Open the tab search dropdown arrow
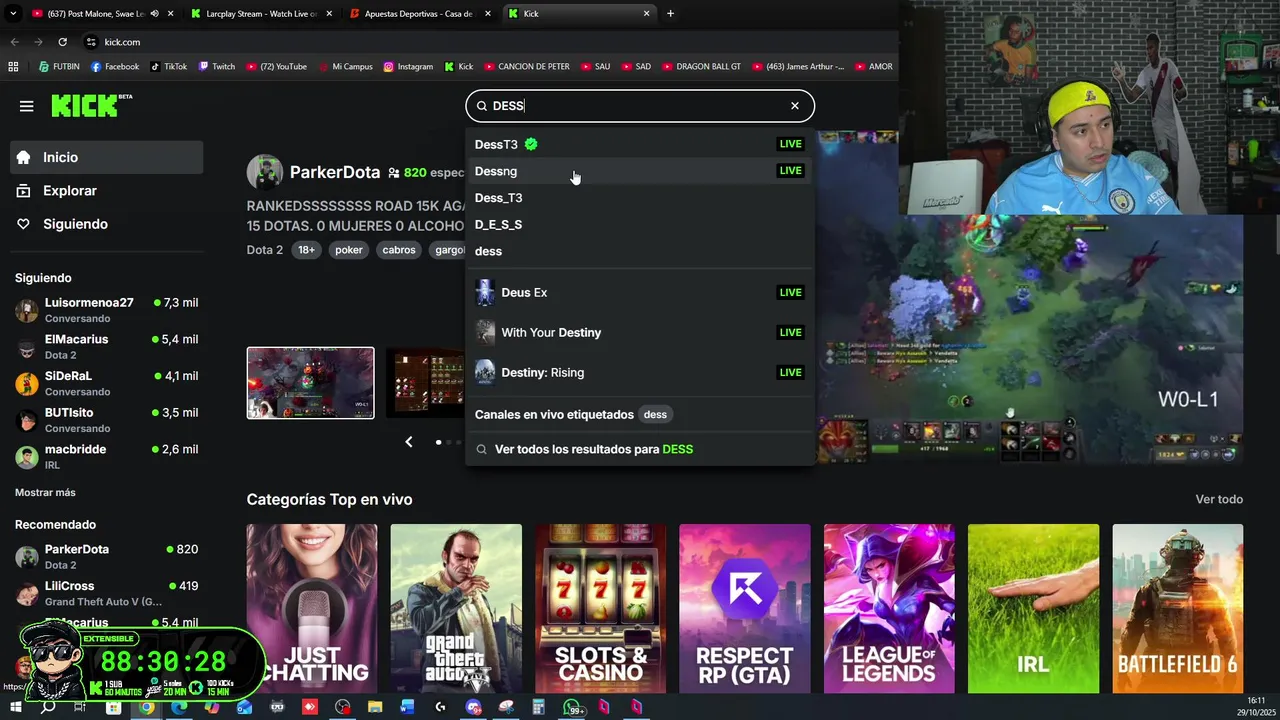 click(14, 14)
